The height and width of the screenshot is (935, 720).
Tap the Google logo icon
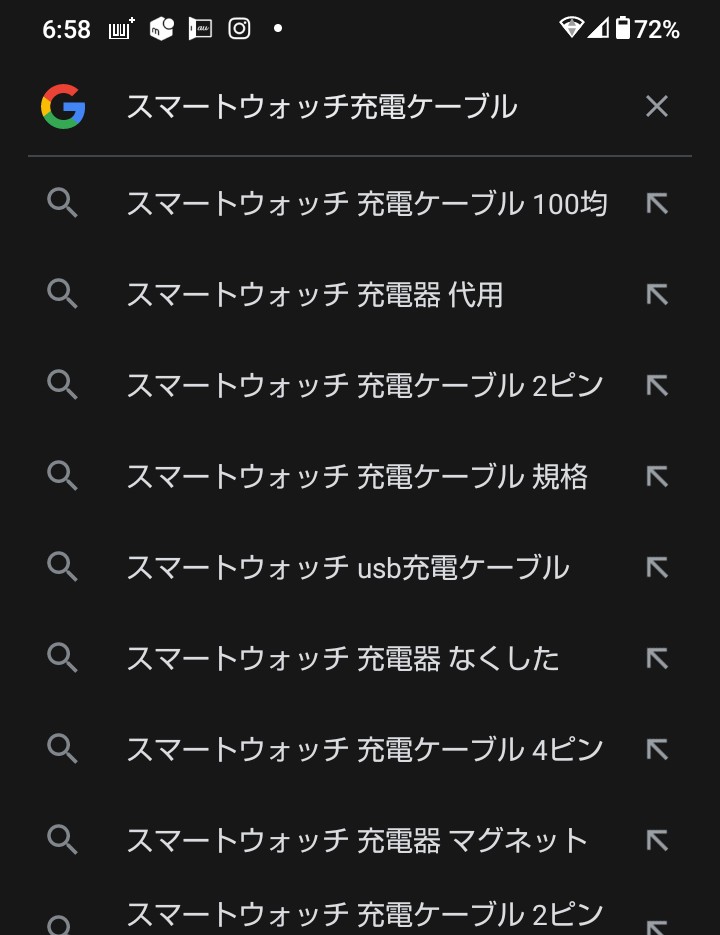[63, 106]
